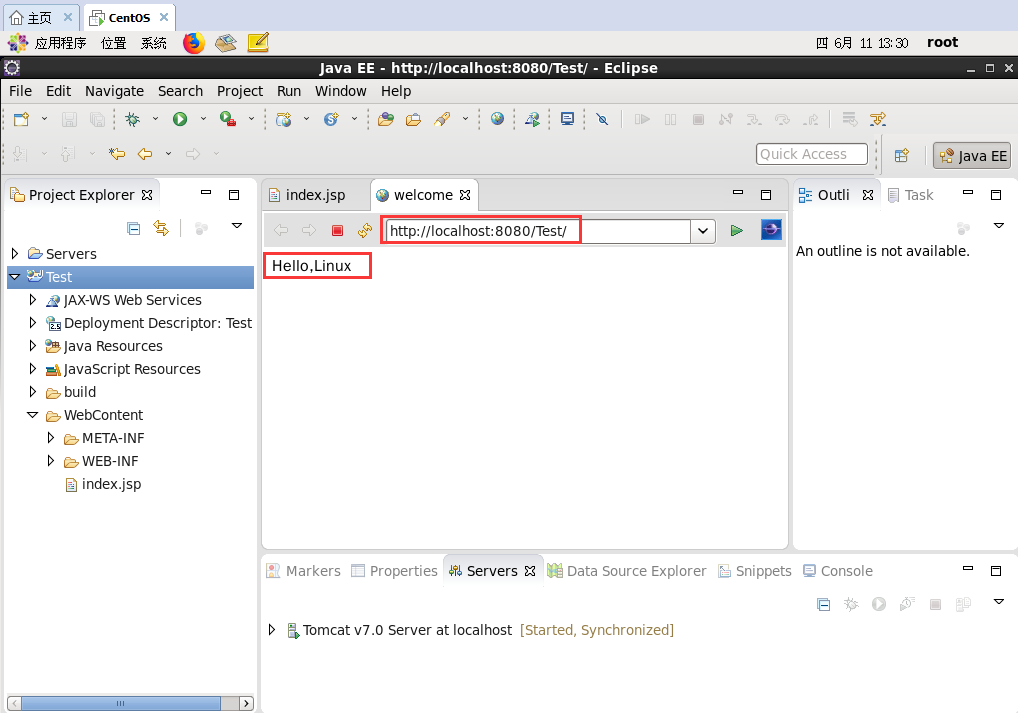Open the Navigate menu
The image size is (1018, 713).
tap(114, 91)
